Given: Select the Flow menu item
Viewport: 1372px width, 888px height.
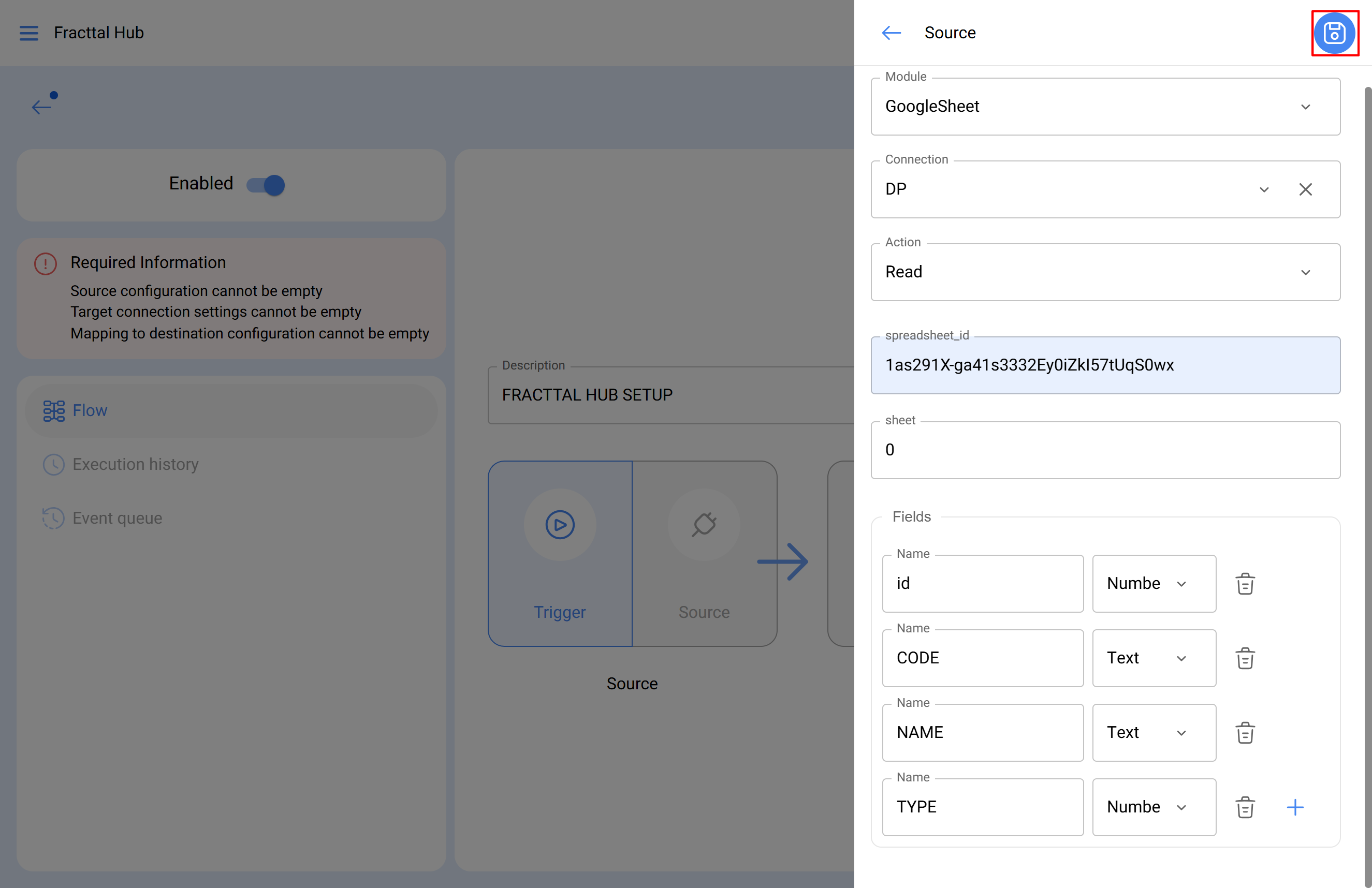Looking at the screenshot, I should [x=90, y=410].
